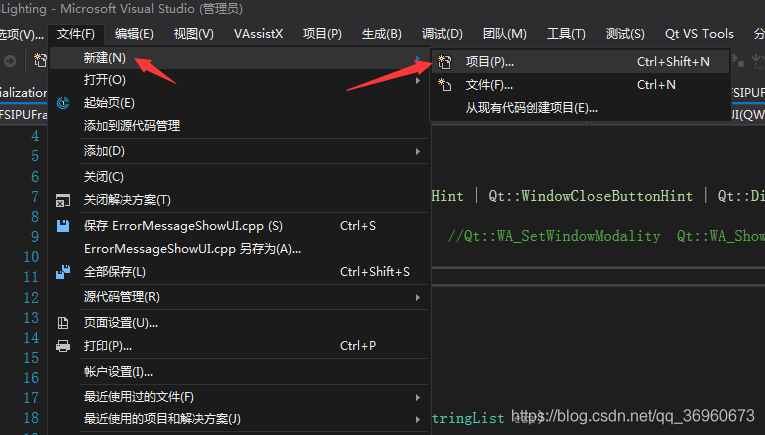Click the Ctrl+Shift+N shortcut text
This screenshot has height=435, width=765.
click(x=673, y=62)
